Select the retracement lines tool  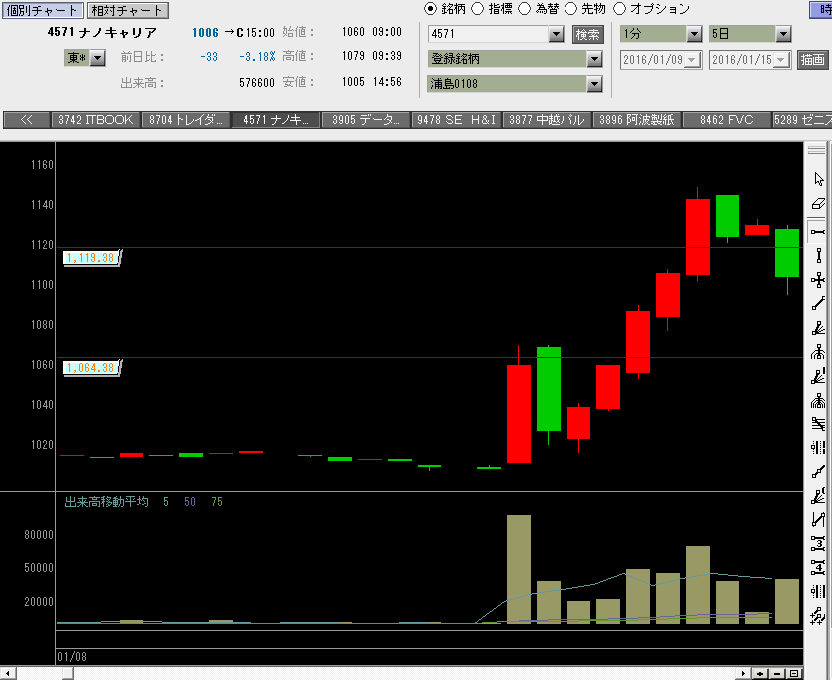coord(818,424)
